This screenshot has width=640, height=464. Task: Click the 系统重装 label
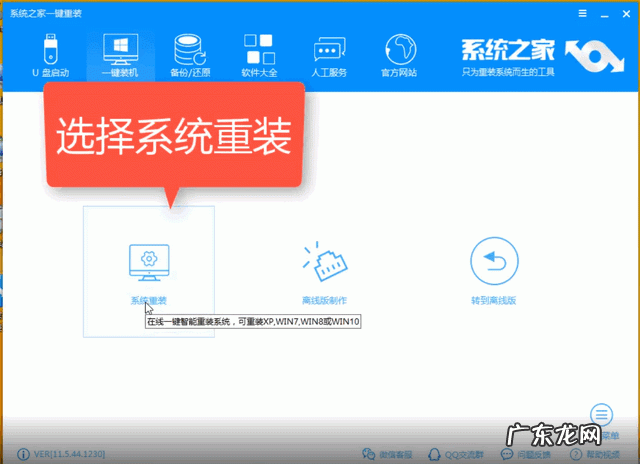149,301
